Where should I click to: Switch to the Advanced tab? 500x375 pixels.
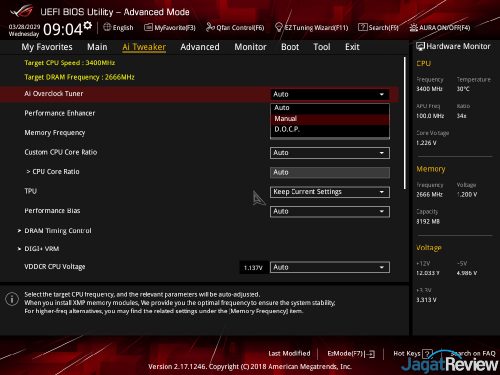pos(200,47)
